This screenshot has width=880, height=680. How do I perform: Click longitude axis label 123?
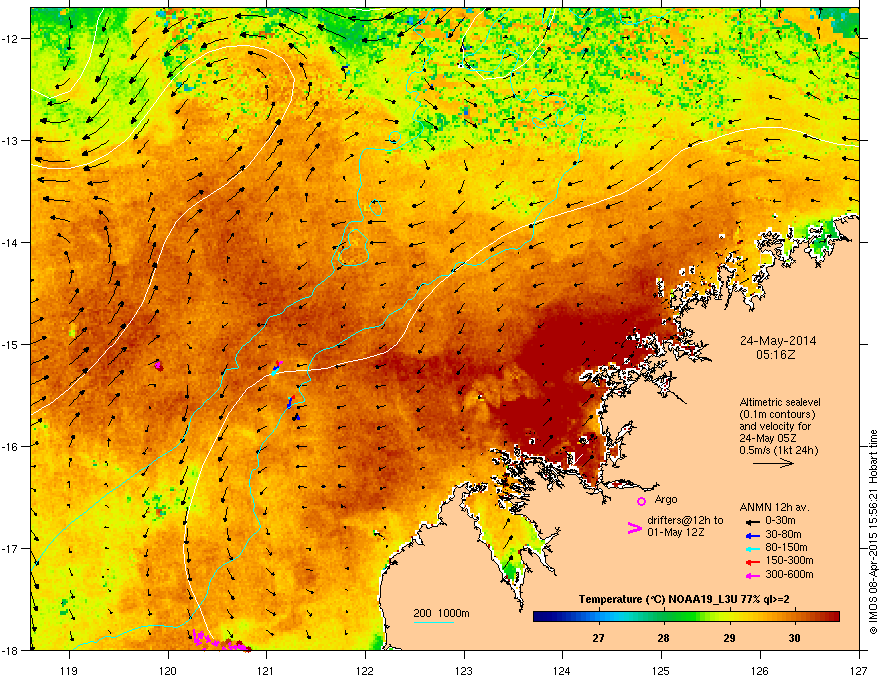[464, 670]
